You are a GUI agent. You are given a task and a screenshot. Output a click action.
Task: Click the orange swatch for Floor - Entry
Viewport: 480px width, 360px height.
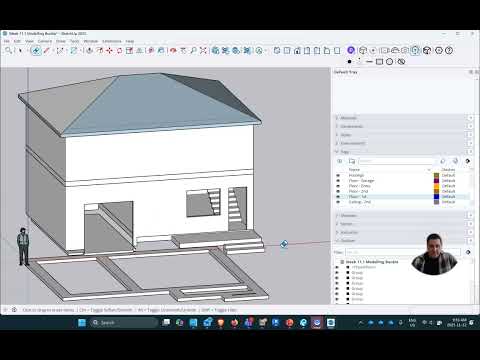click(436, 186)
